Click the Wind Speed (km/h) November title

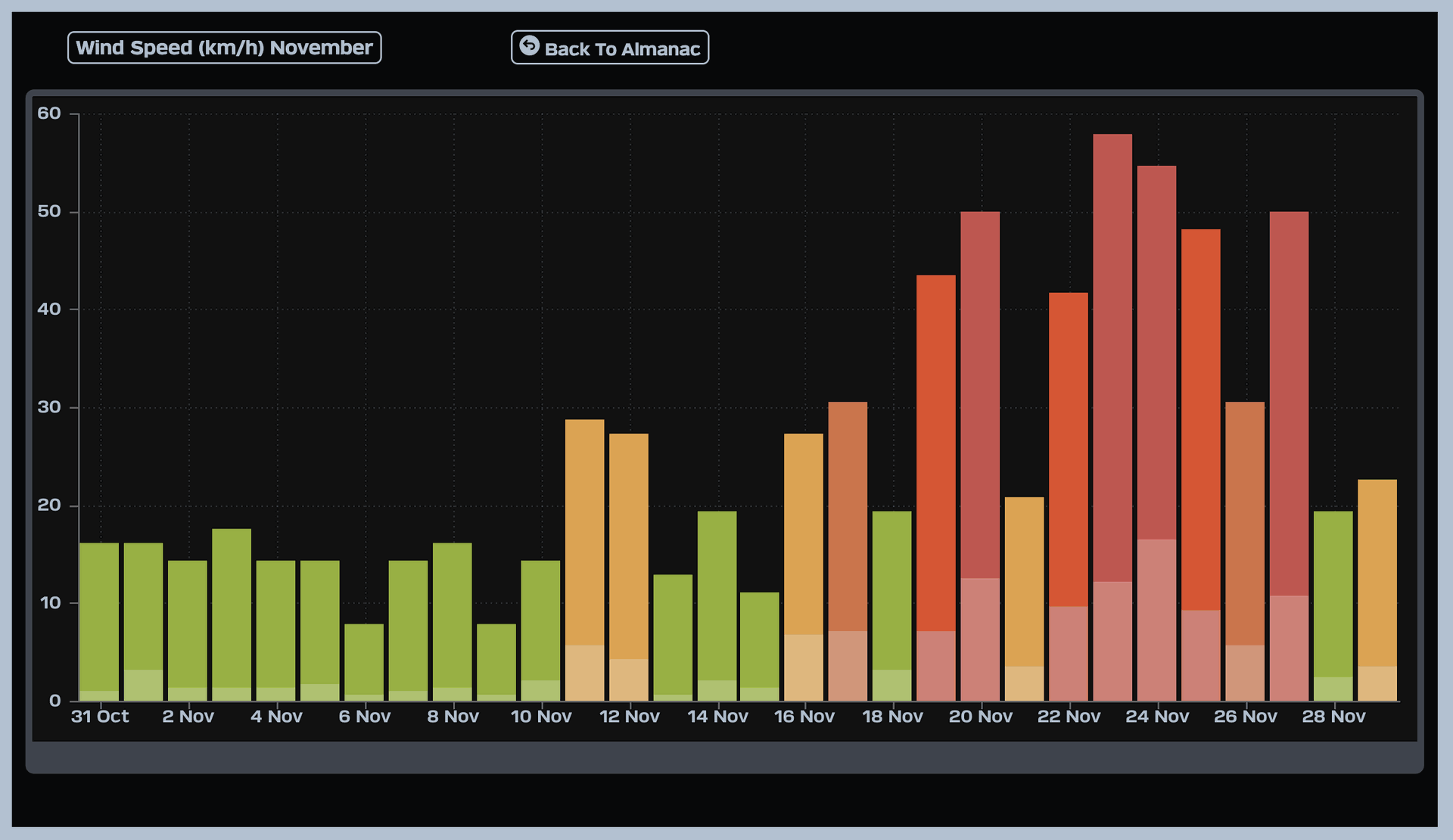[x=224, y=48]
